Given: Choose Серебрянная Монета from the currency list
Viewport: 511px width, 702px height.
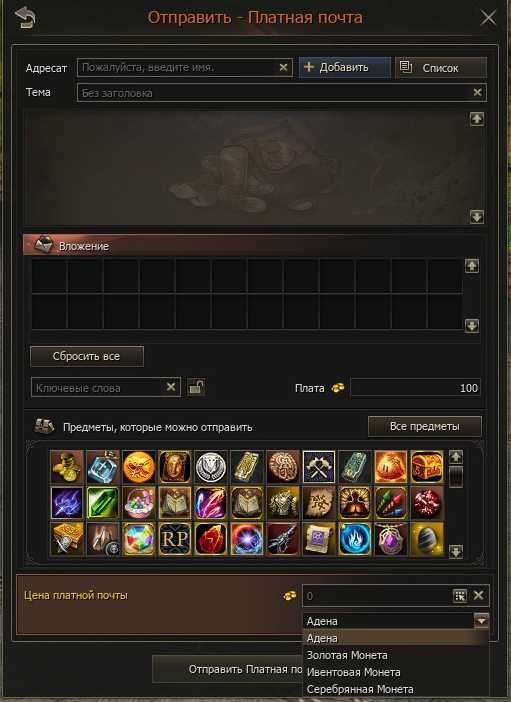Looking at the screenshot, I should coord(360,689).
